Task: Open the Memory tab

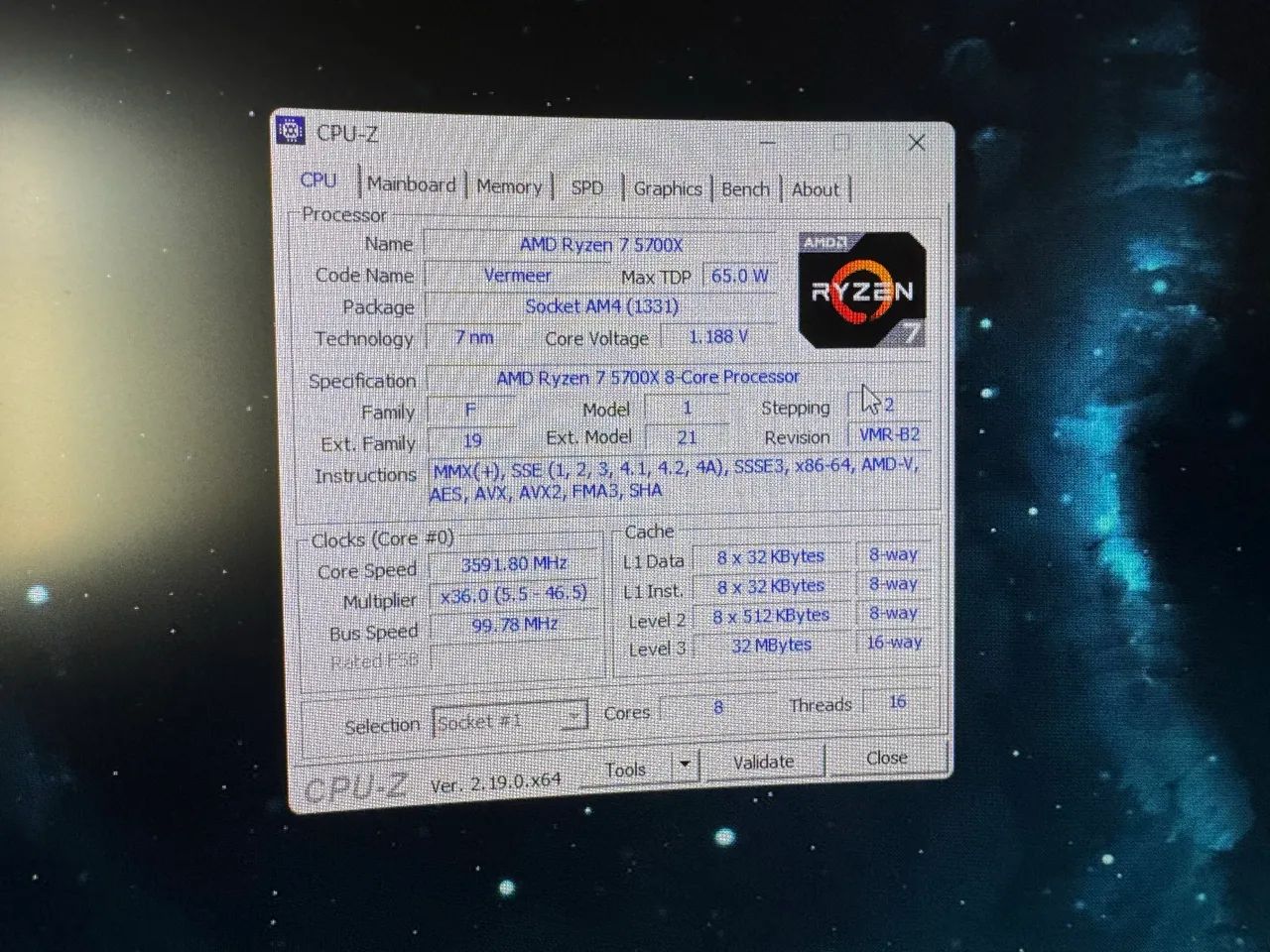Action: [509, 186]
